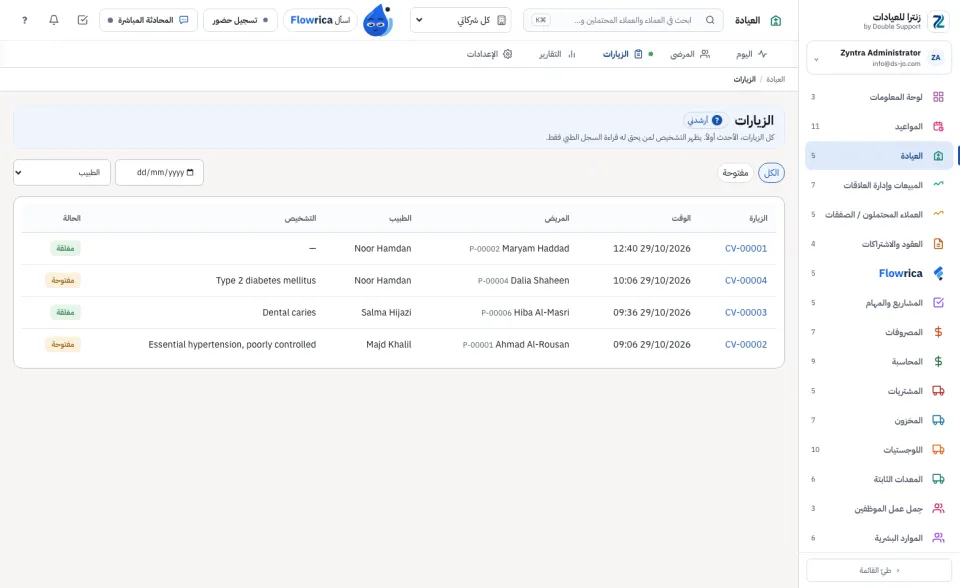
Task: Open المواعيد in the sidebar
Action: [x=879, y=126]
